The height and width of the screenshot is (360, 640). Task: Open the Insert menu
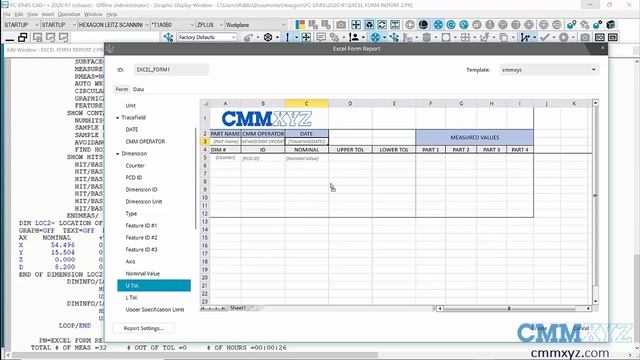click(48, 14)
